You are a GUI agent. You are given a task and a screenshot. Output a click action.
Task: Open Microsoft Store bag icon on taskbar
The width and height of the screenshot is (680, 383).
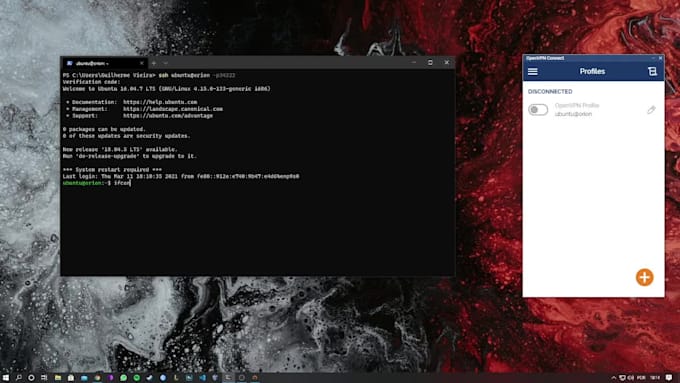coord(71,378)
